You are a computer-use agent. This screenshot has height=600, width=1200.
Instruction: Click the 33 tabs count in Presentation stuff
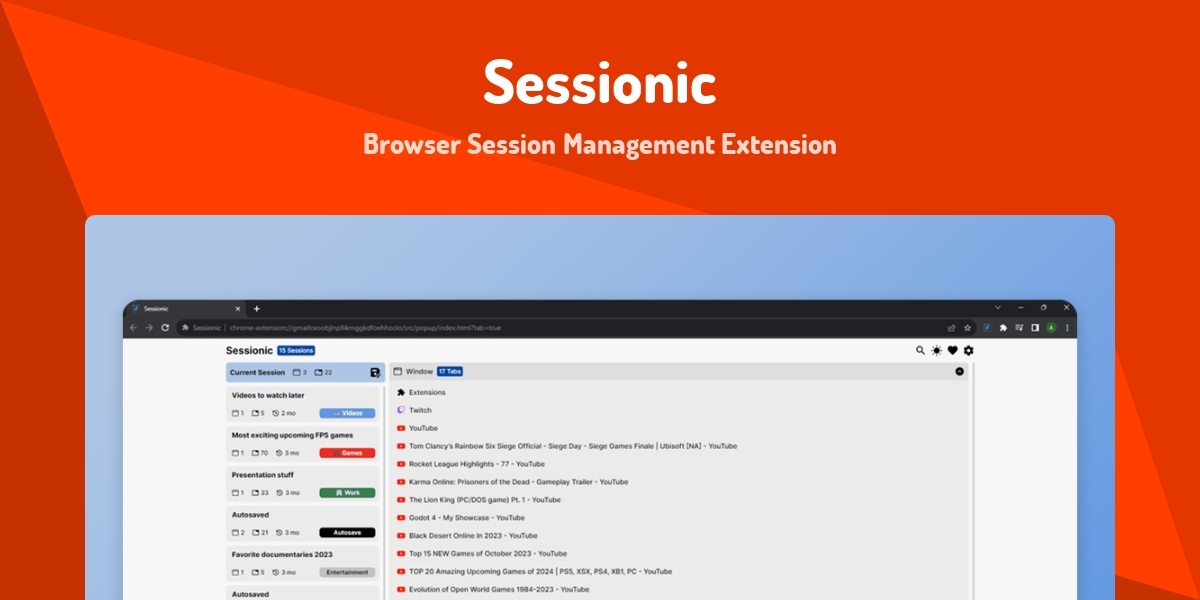click(x=260, y=493)
